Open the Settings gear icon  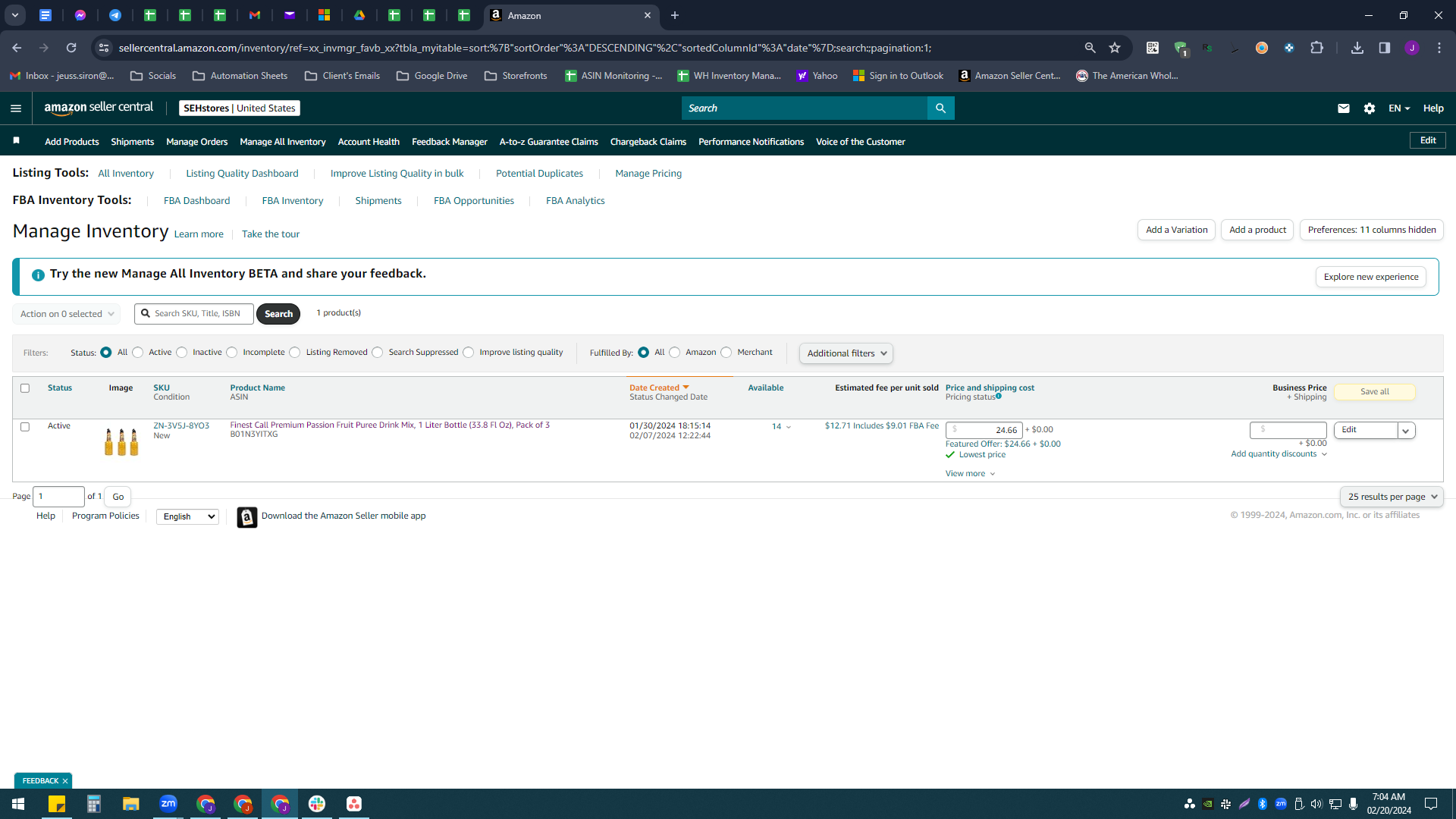(x=1370, y=108)
